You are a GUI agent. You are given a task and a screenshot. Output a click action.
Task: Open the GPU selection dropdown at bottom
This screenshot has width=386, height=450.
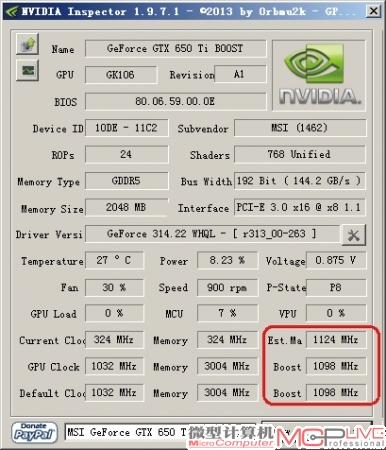point(160,433)
